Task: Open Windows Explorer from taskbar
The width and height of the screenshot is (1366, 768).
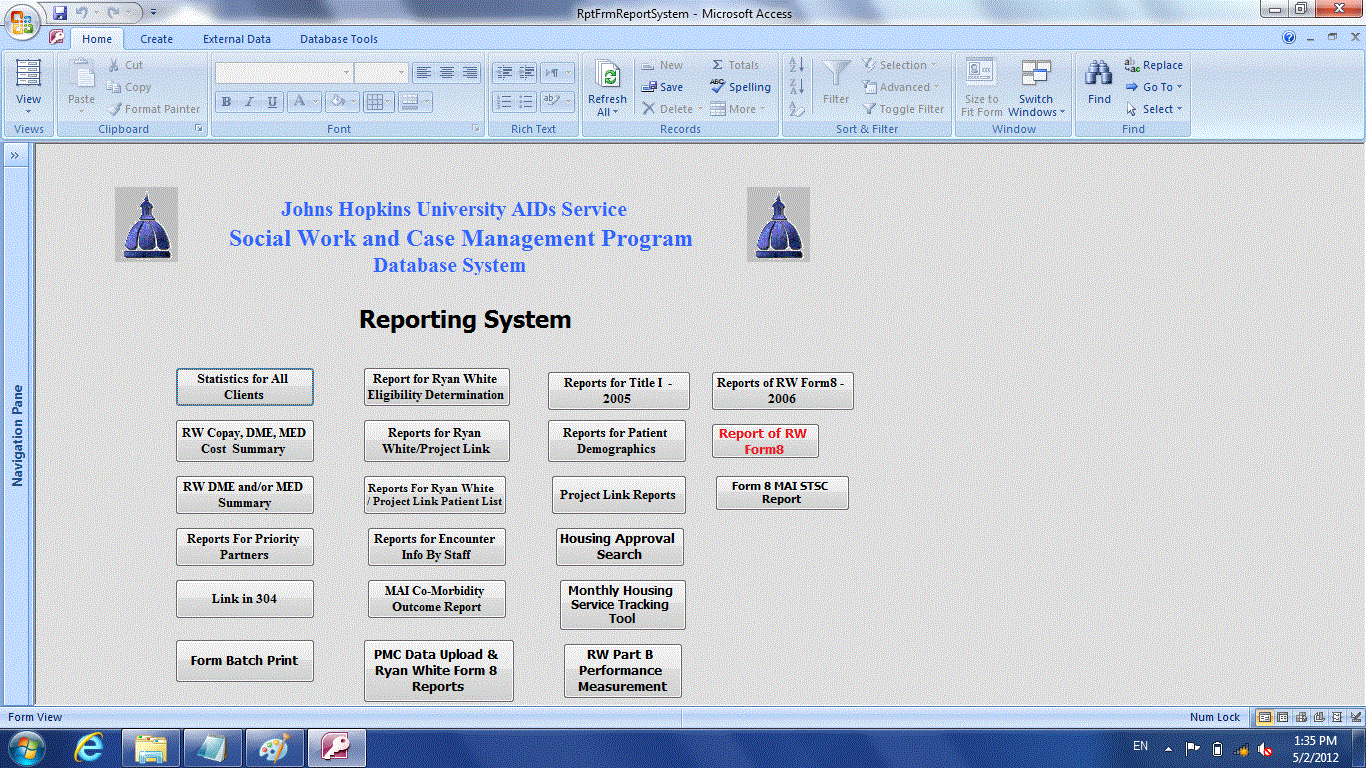Action: pos(151,748)
